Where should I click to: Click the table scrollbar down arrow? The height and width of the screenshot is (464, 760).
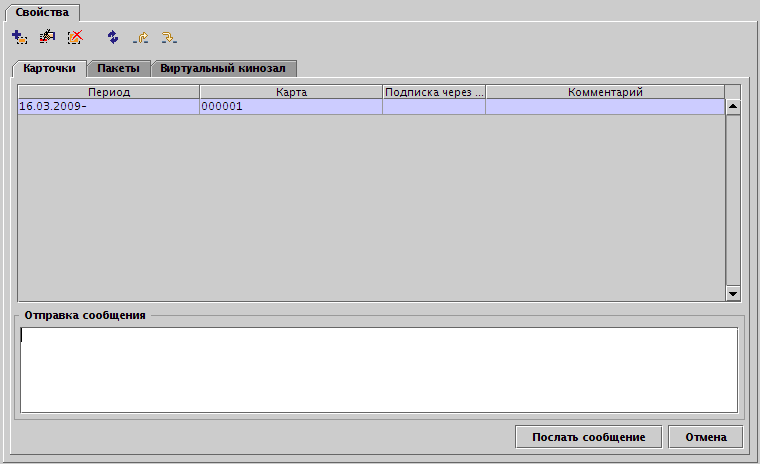[x=732, y=293]
